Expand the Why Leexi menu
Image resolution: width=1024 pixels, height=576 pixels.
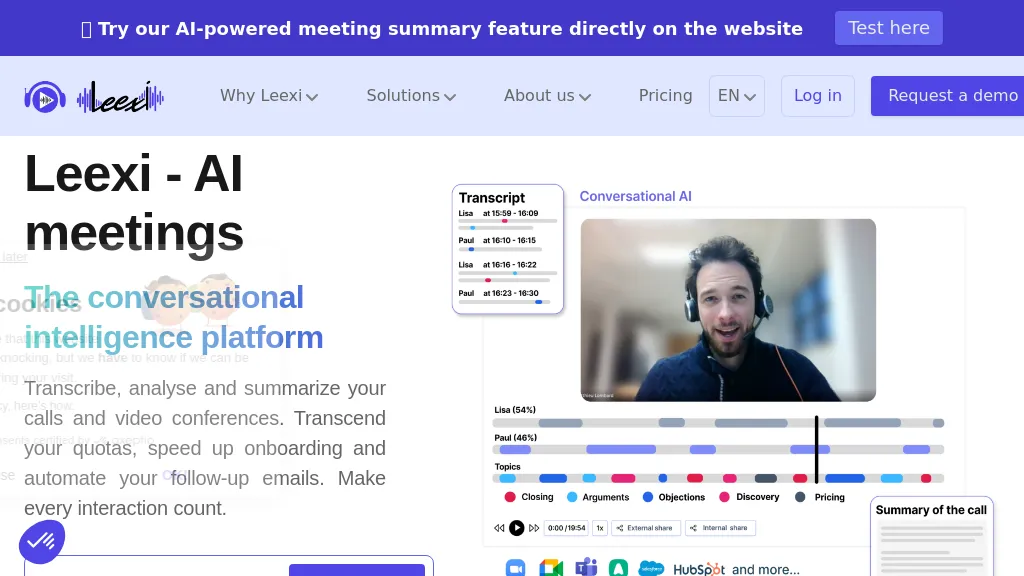pyautogui.click(x=269, y=96)
